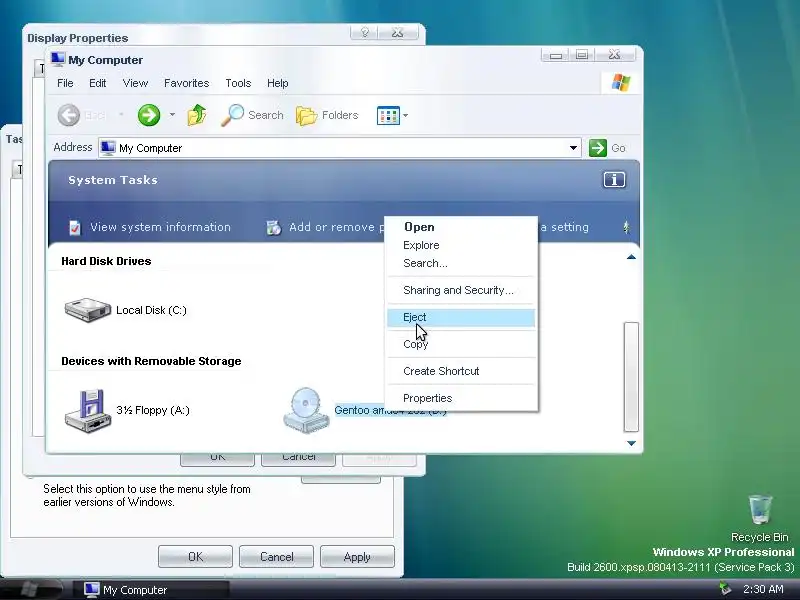
Task: Open the Favorites menu
Action: (x=186, y=83)
